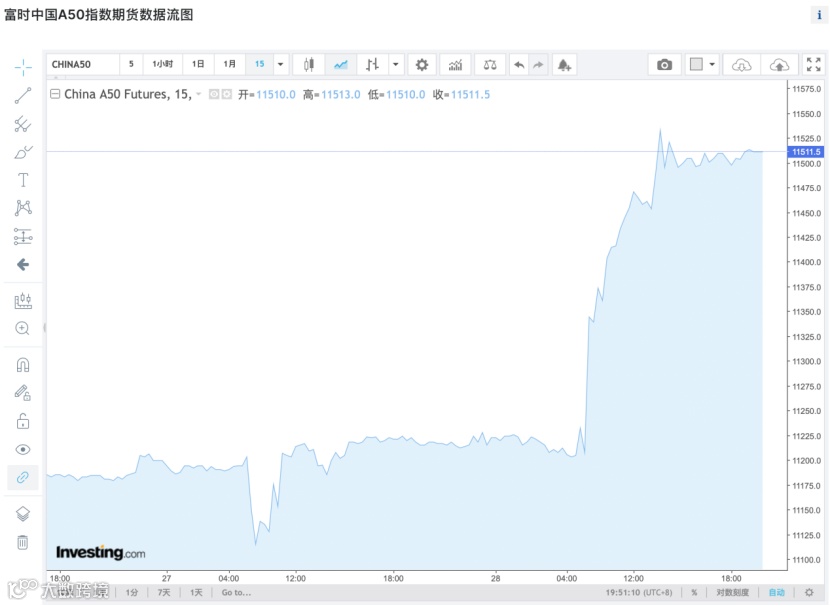Toggle percentage scale %
This screenshot has height=606, width=830.
[694, 592]
